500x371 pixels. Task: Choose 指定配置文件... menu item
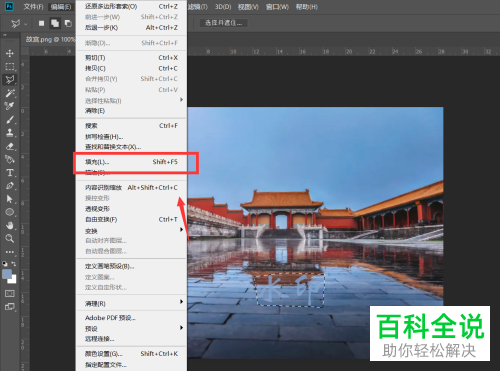[x=131, y=365]
